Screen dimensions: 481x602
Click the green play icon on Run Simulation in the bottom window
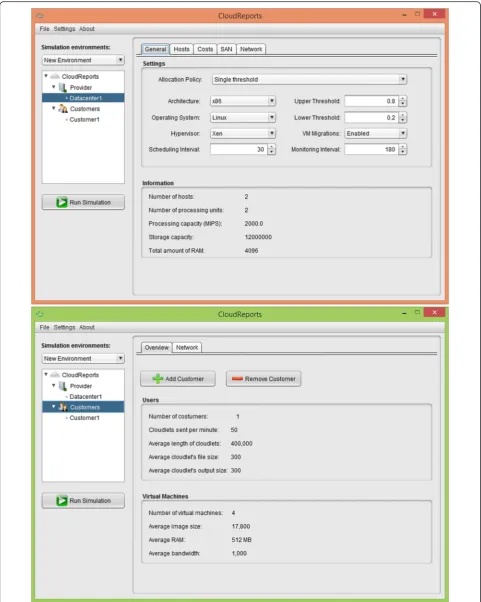[x=61, y=500]
